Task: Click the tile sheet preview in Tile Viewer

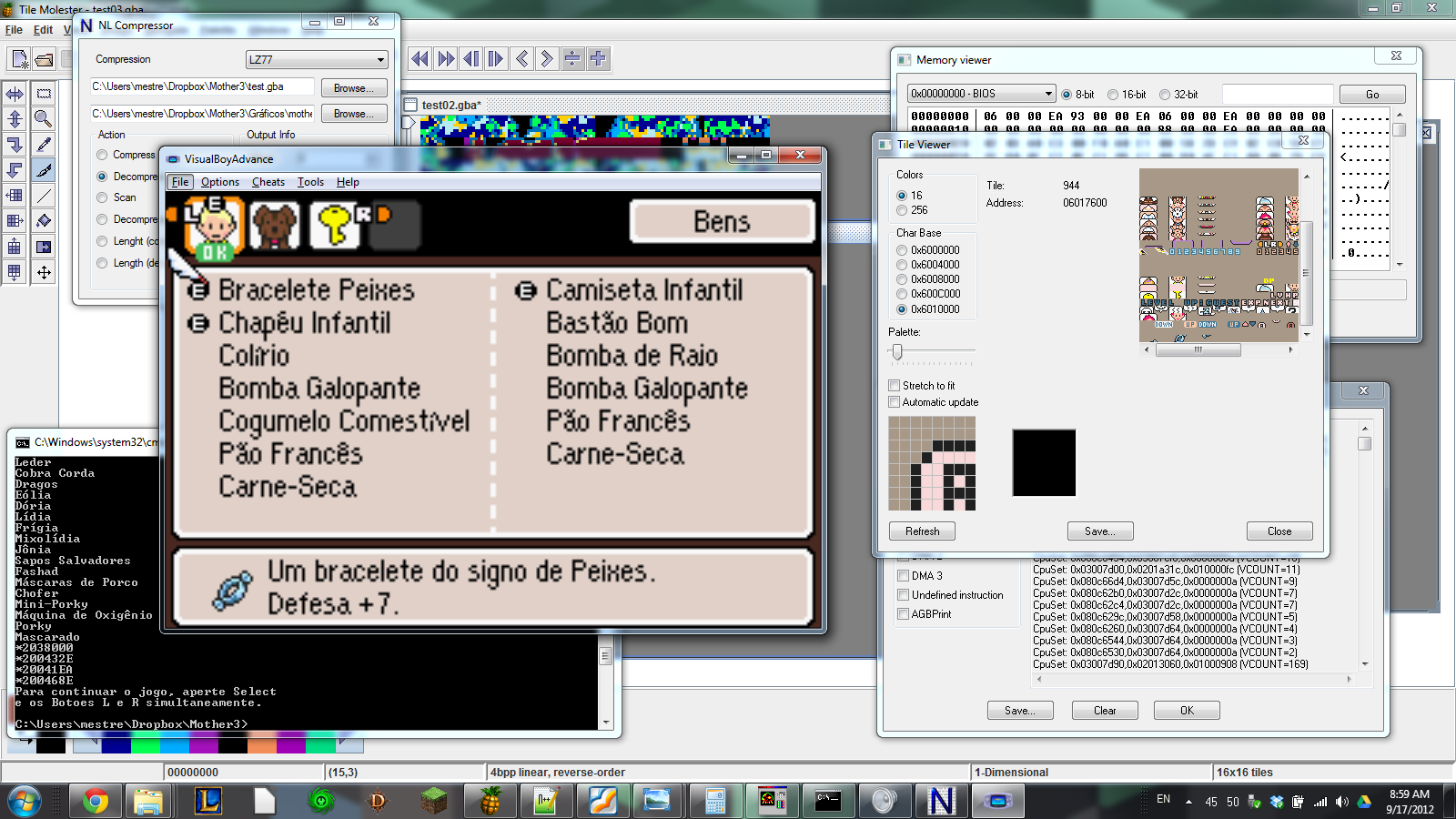Action: point(1218,255)
